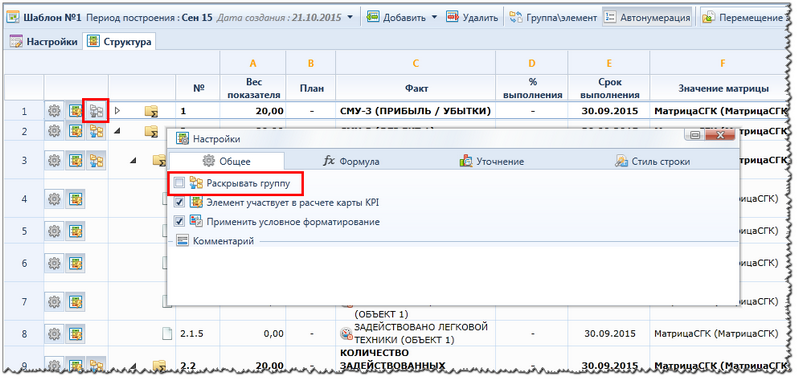Toggle KPI calculation icon in row 5

(76, 231)
